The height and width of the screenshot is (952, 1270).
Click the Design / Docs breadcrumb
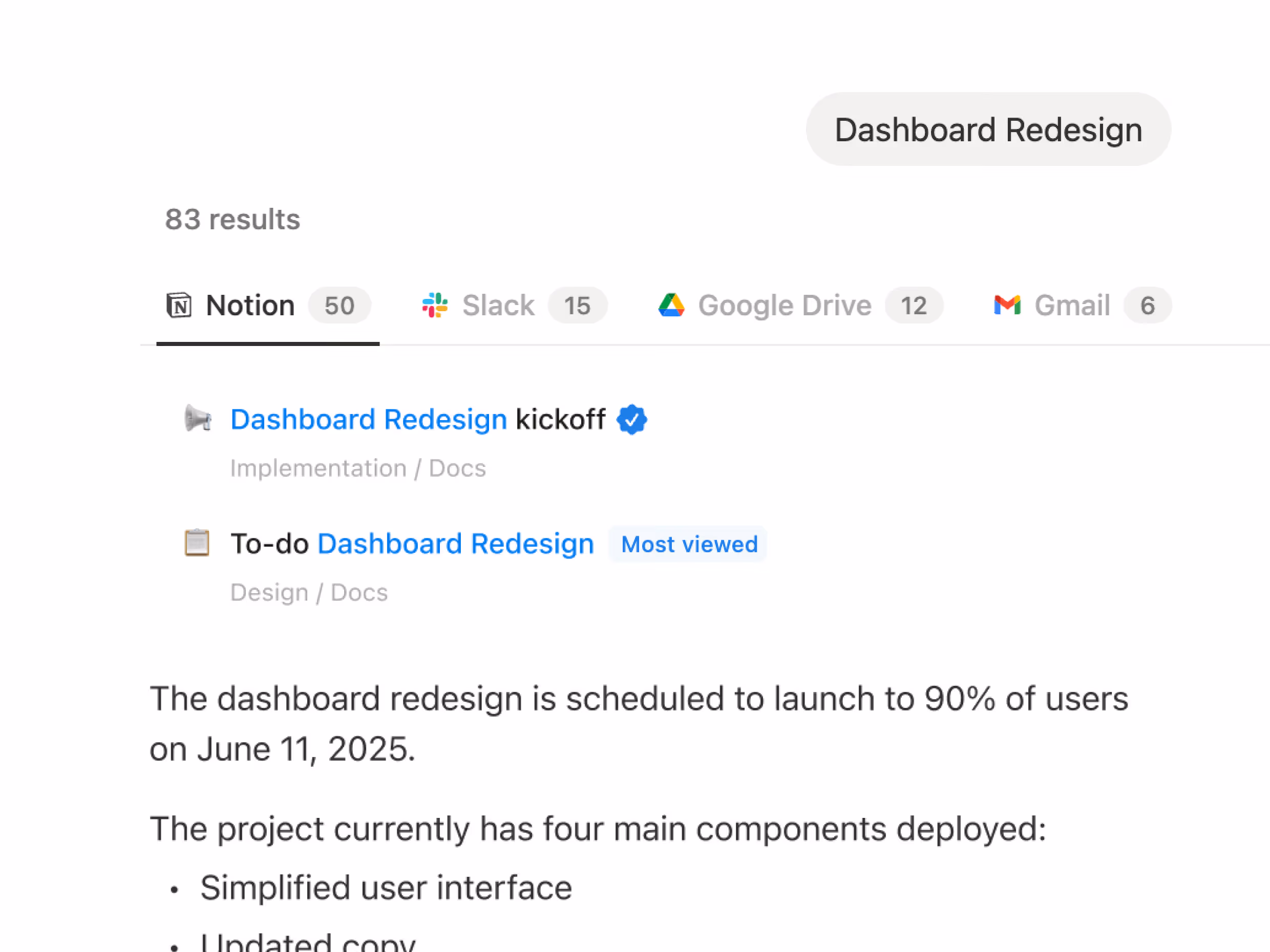pyautogui.click(x=309, y=593)
